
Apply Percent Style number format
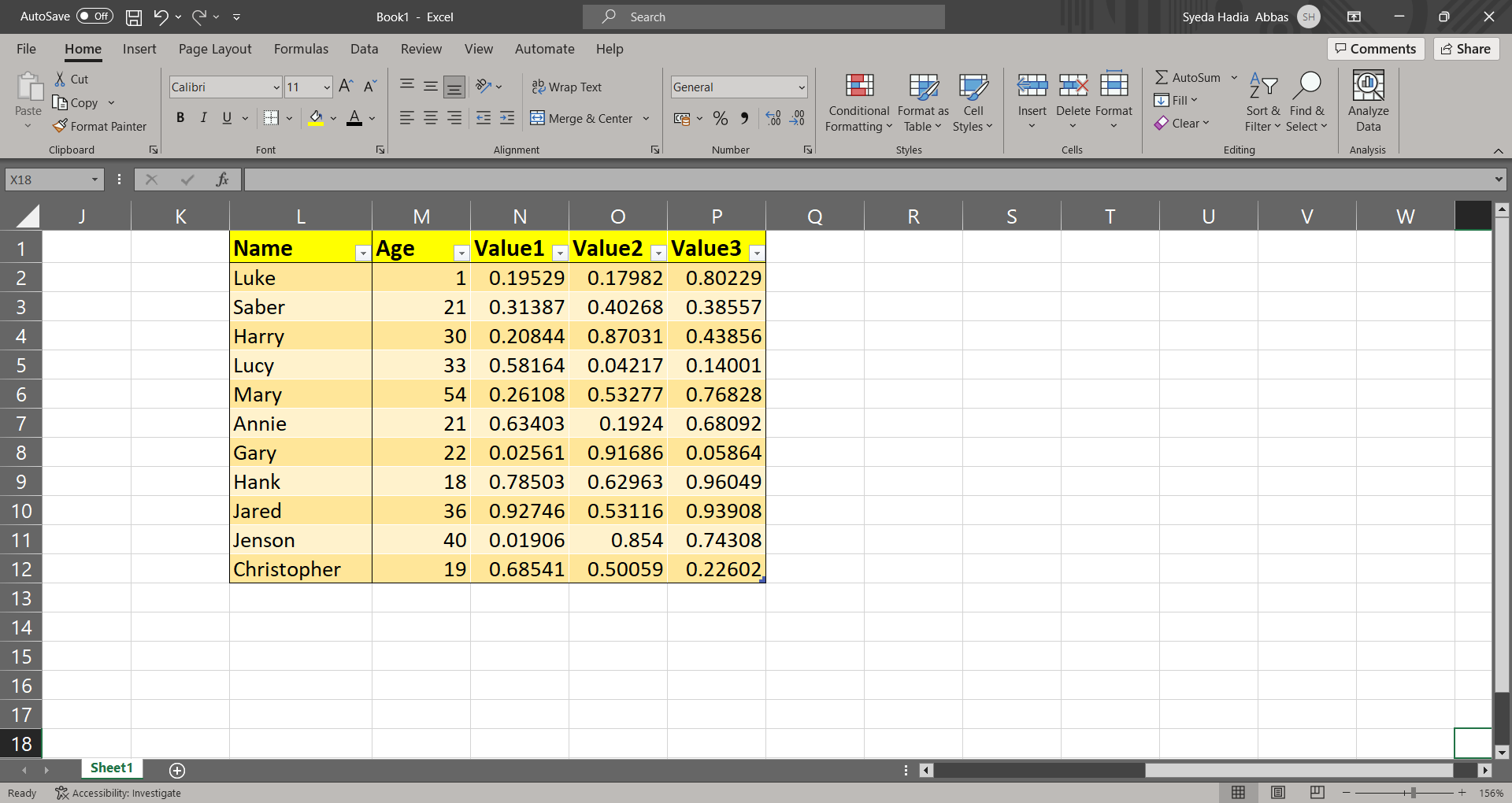tap(719, 118)
